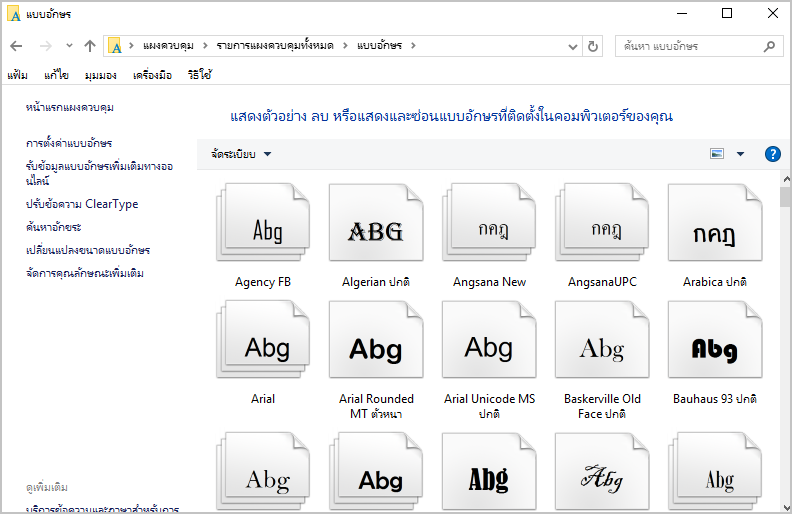Open the มุมมอง menu
This screenshot has height=514, width=792.
(101, 75)
